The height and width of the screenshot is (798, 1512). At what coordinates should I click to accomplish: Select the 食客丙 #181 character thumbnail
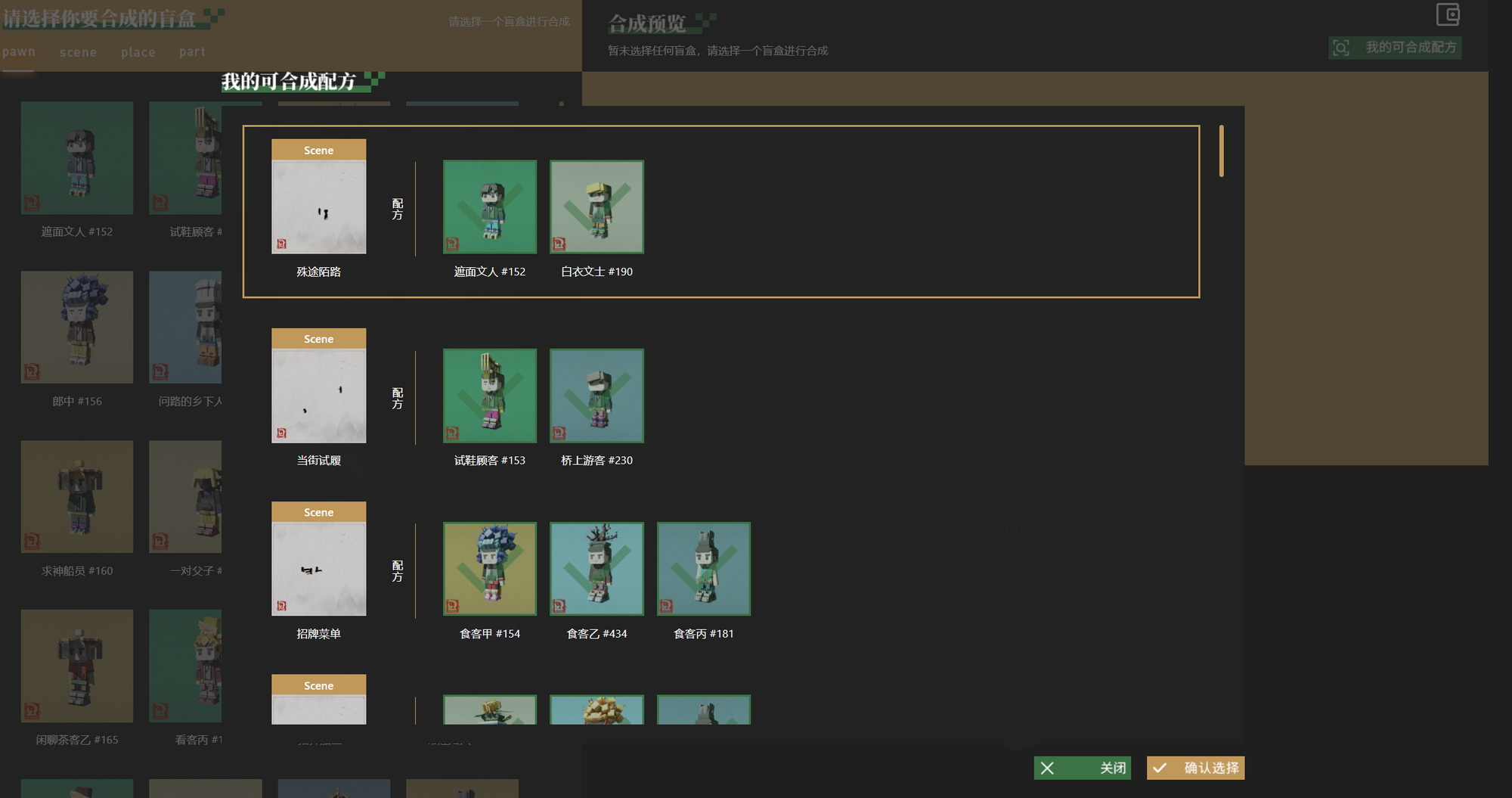704,569
